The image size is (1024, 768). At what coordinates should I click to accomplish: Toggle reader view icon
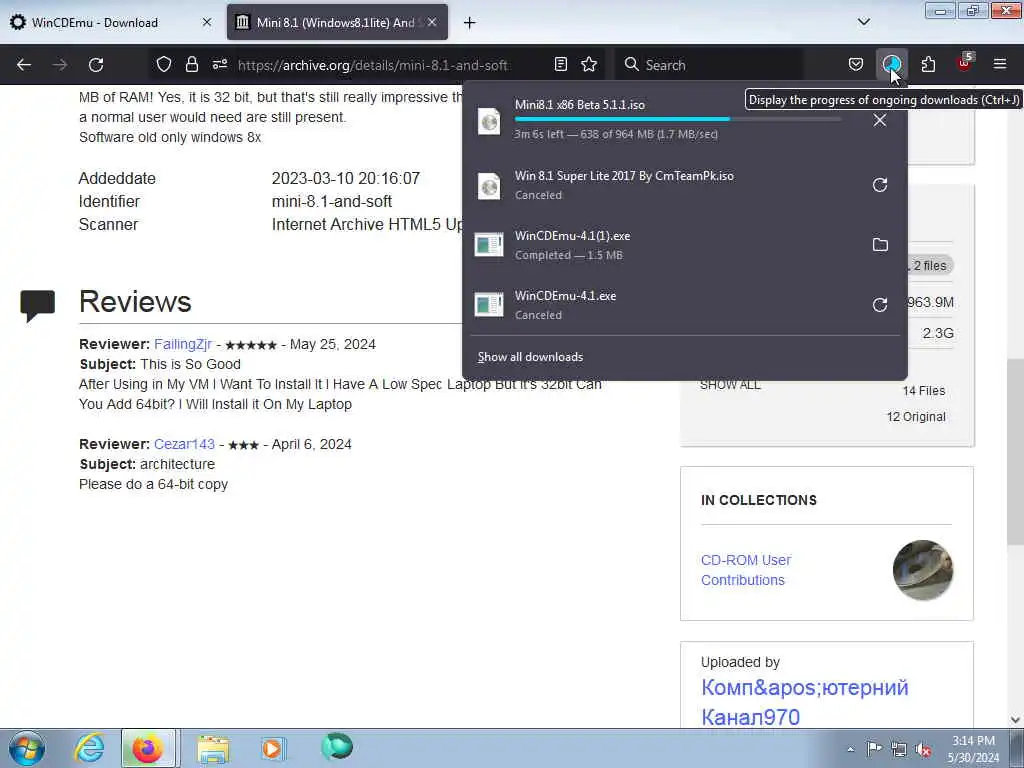click(560, 64)
